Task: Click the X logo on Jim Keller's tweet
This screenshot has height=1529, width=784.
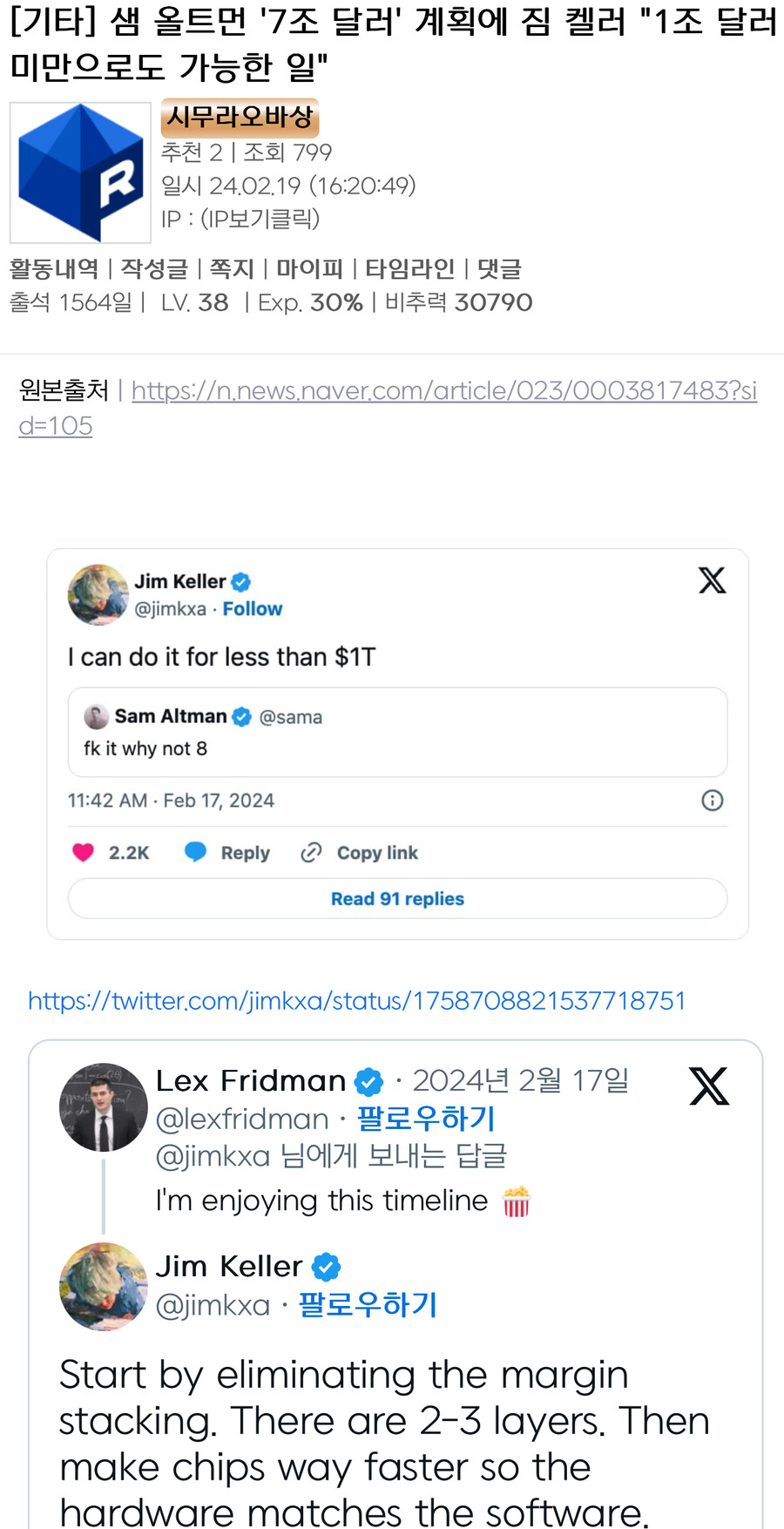Action: [712, 580]
